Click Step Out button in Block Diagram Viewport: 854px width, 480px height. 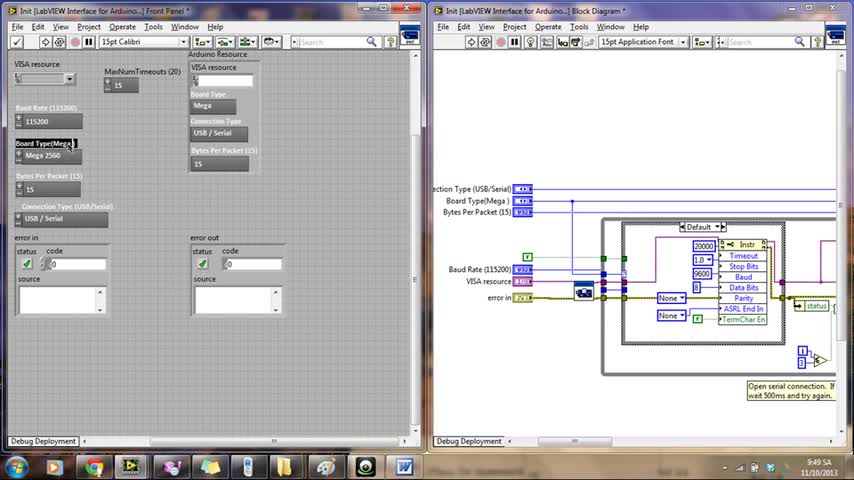coord(589,42)
